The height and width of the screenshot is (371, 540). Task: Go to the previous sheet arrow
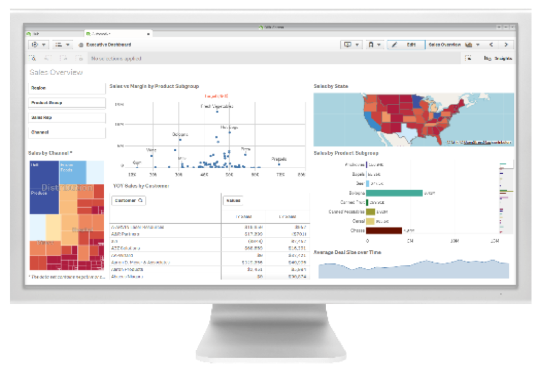[x=491, y=45]
